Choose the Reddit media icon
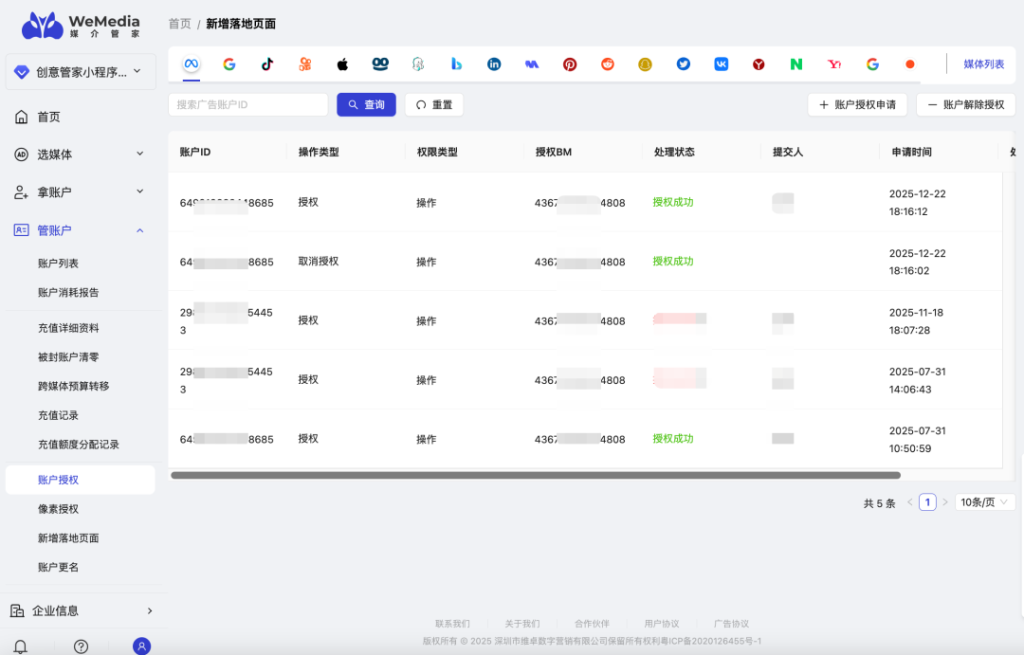 click(608, 64)
